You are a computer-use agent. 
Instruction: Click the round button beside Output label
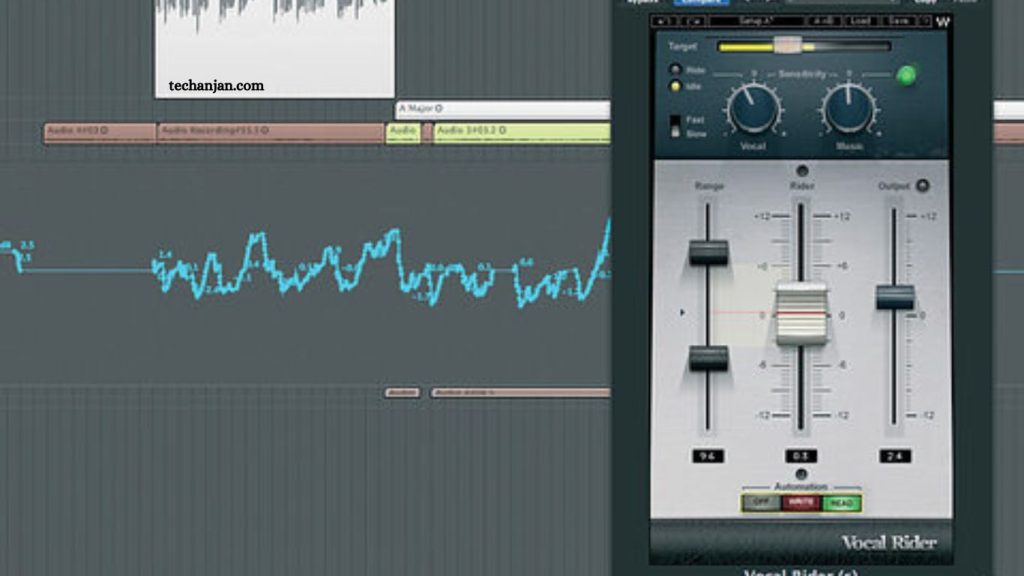922,186
